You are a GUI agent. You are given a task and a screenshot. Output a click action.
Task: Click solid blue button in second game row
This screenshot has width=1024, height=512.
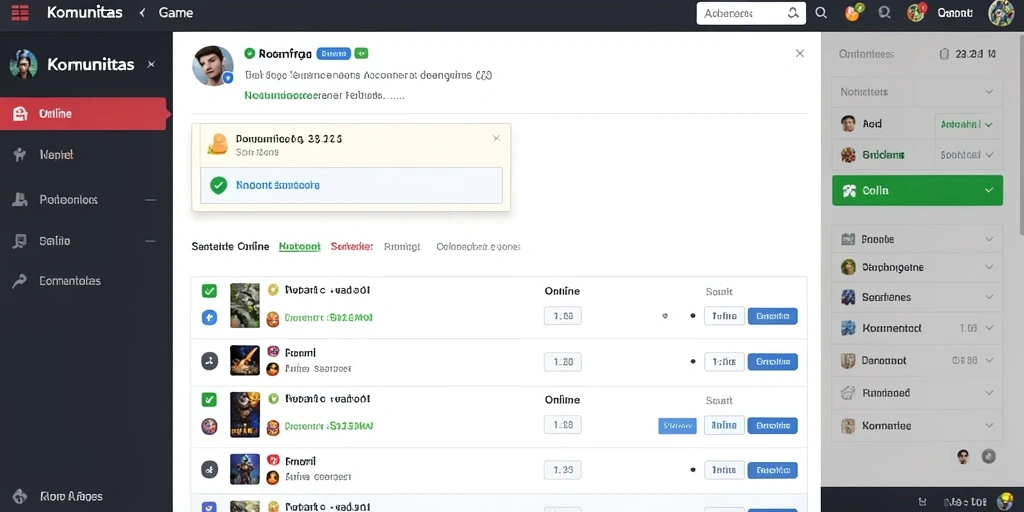tap(773, 361)
